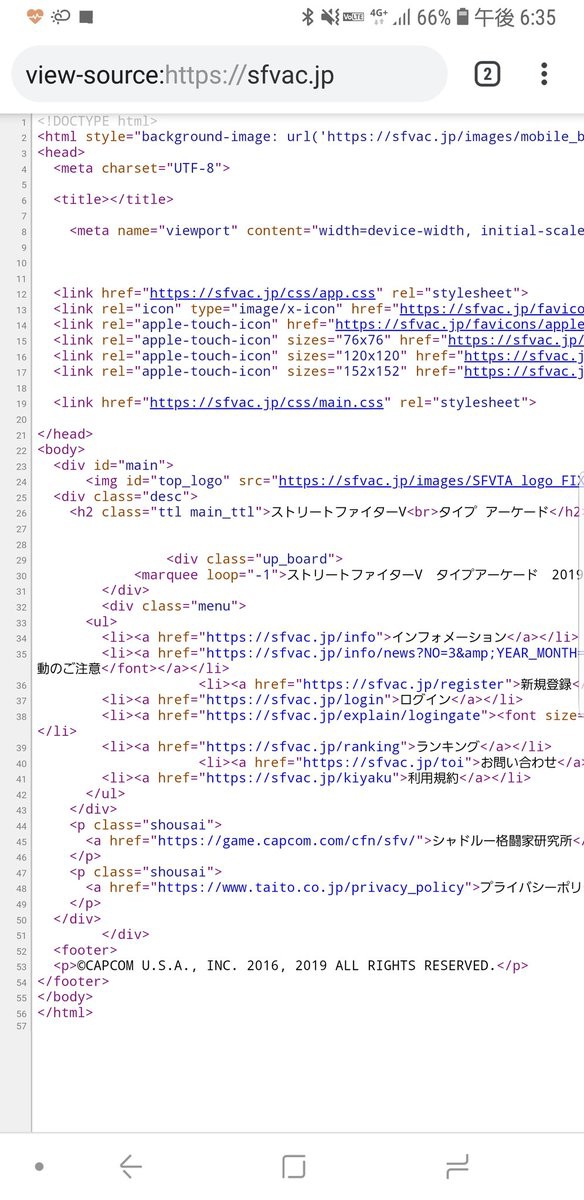
Task: Tap the Bluetooth status bar icon
Action: 307,17
